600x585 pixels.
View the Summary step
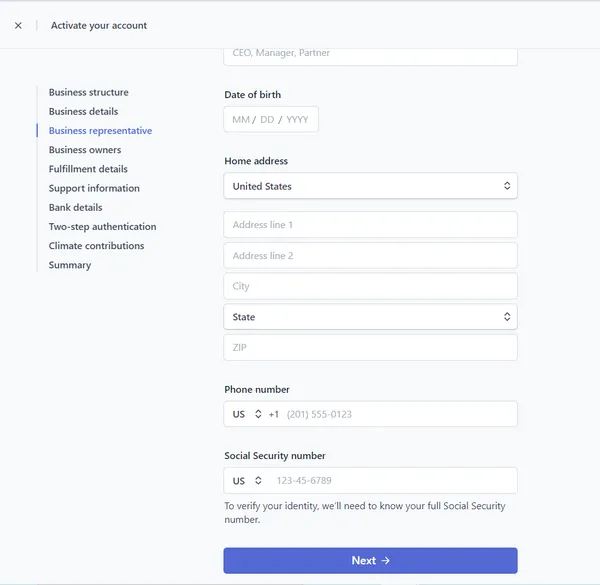pyautogui.click(x=70, y=265)
